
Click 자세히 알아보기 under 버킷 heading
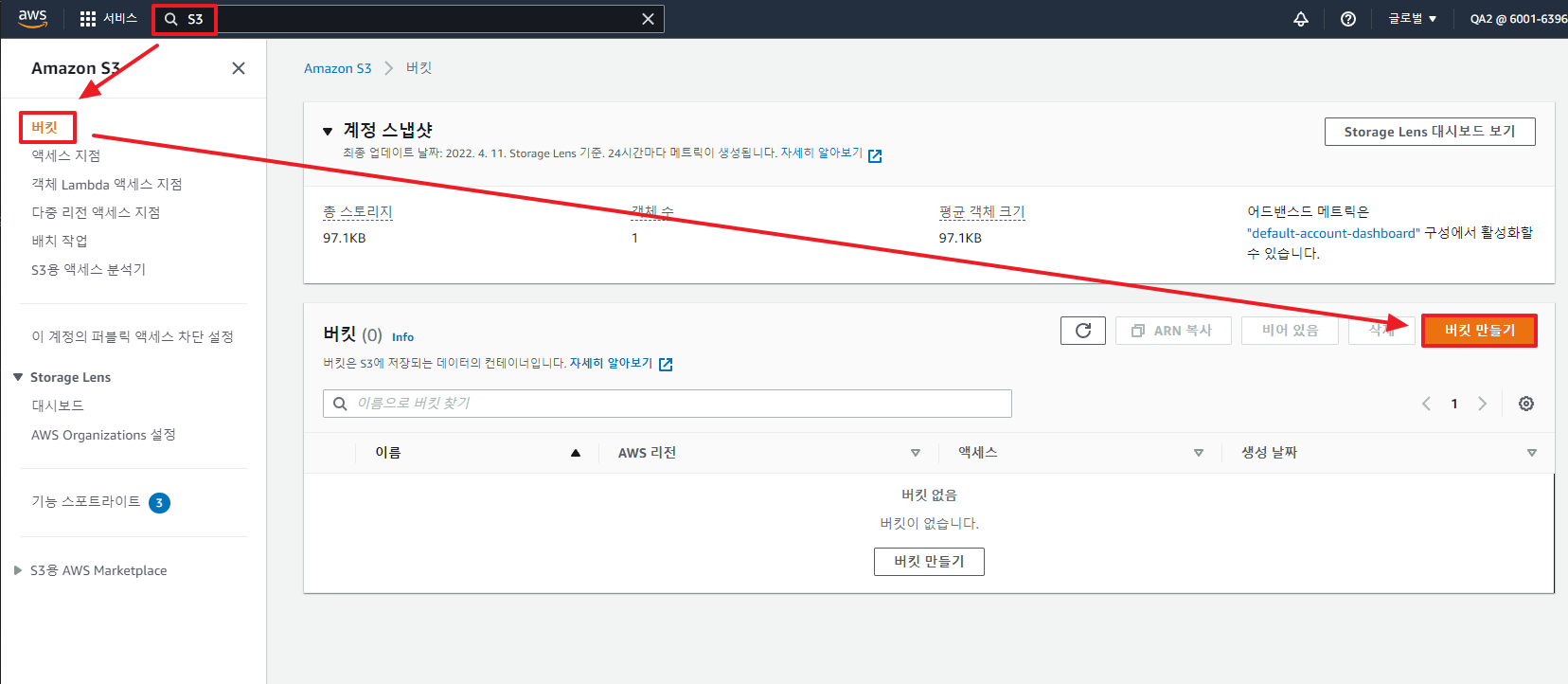(x=611, y=363)
